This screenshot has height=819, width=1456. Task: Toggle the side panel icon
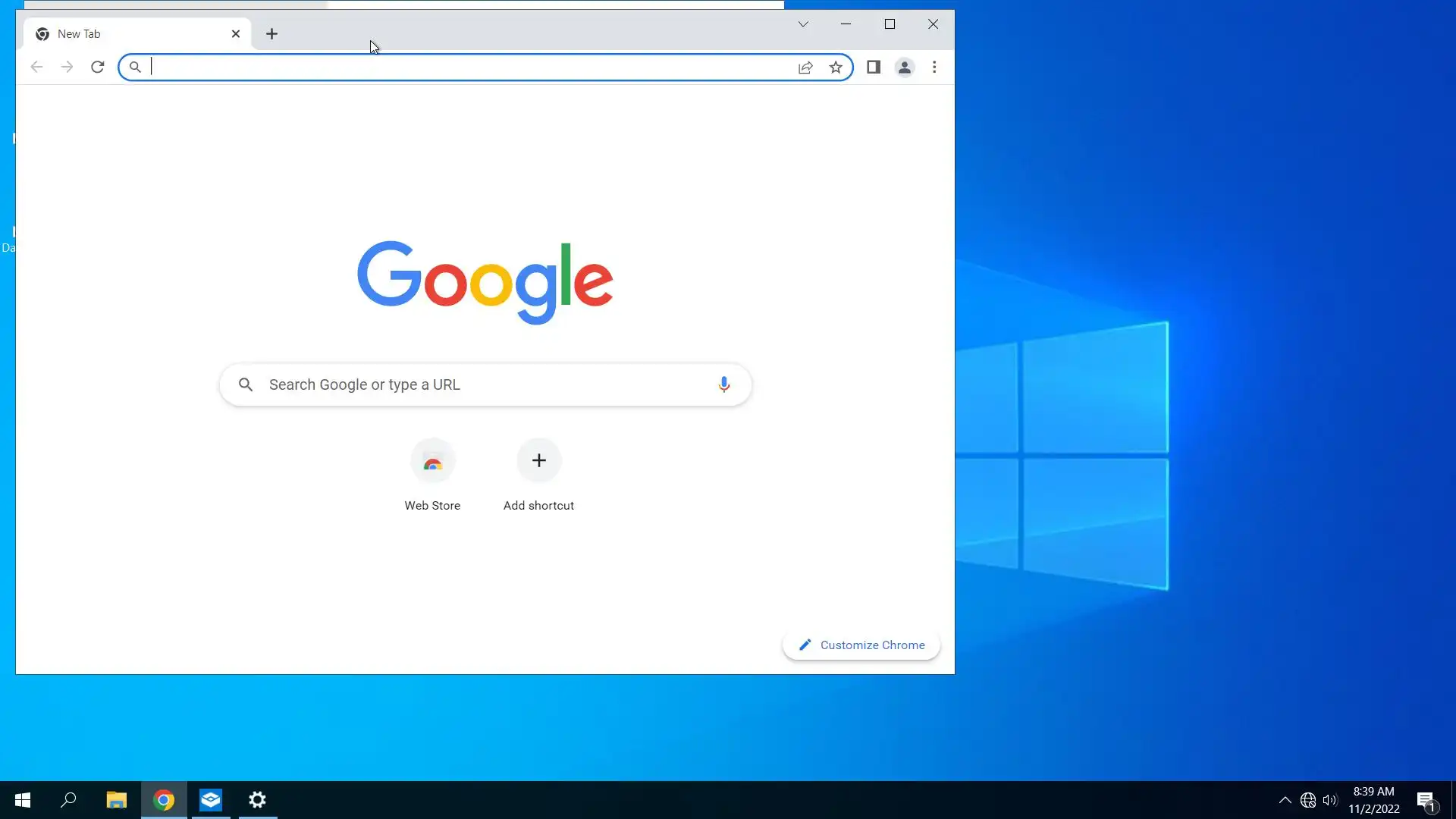874,67
